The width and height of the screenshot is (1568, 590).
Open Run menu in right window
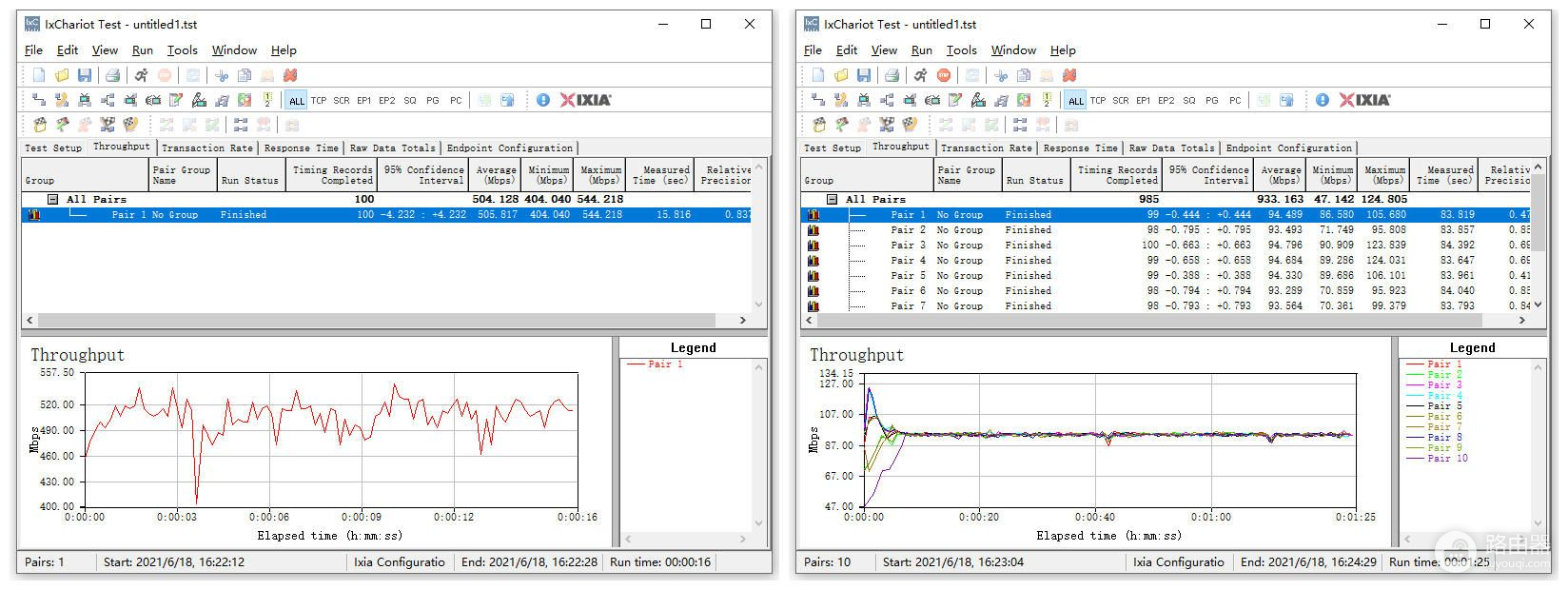coord(921,50)
